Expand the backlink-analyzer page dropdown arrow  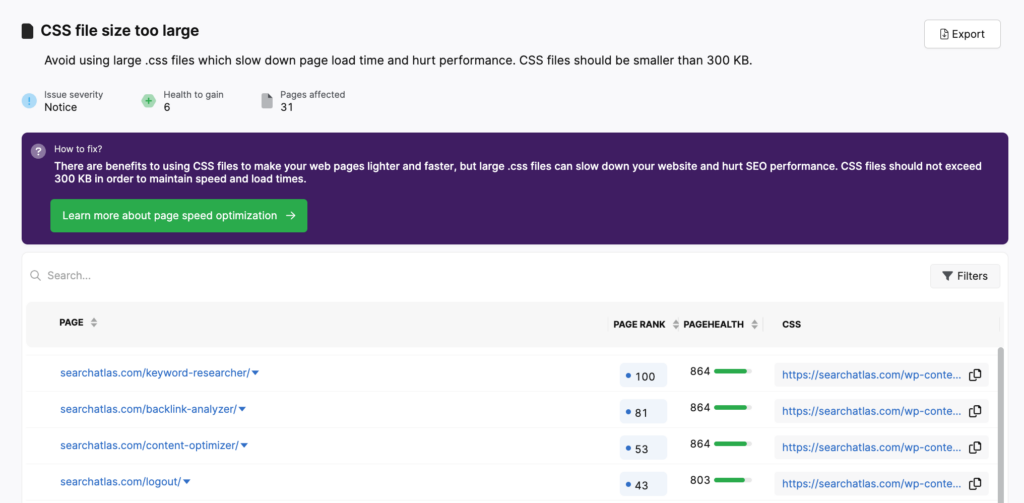coord(243,409)
